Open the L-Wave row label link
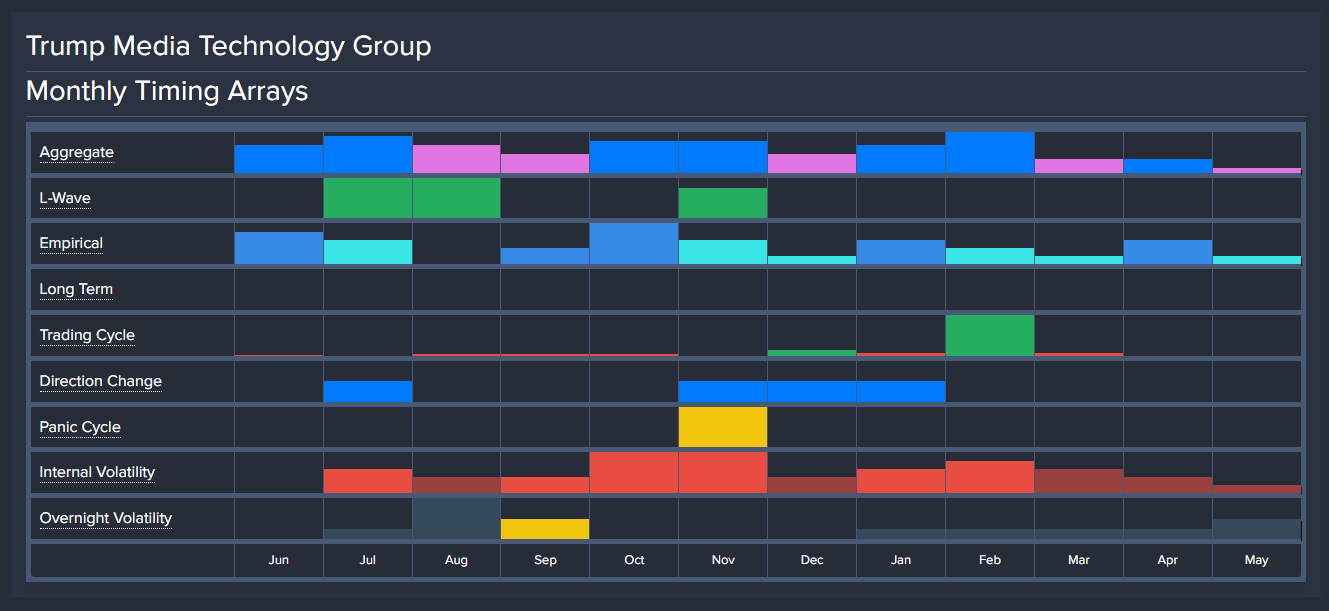 click(x=65, y=198)
